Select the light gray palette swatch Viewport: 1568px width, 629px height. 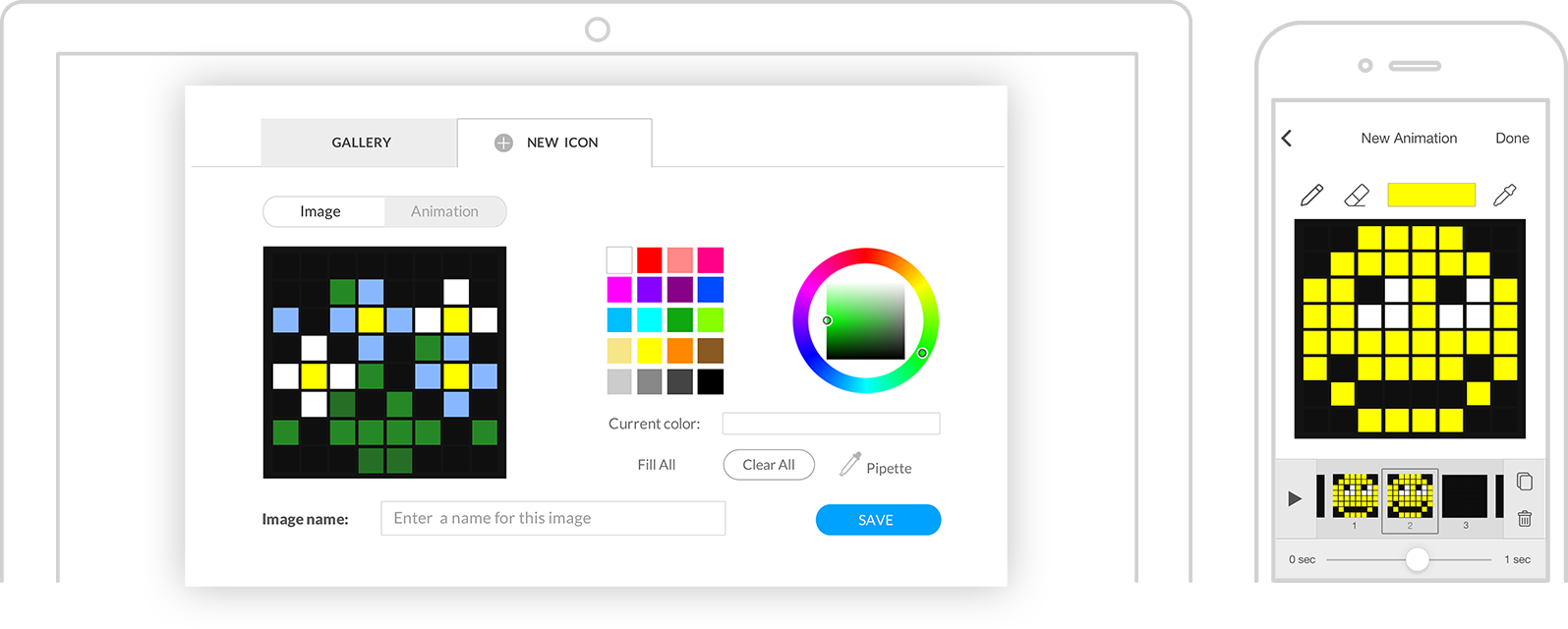619,381
